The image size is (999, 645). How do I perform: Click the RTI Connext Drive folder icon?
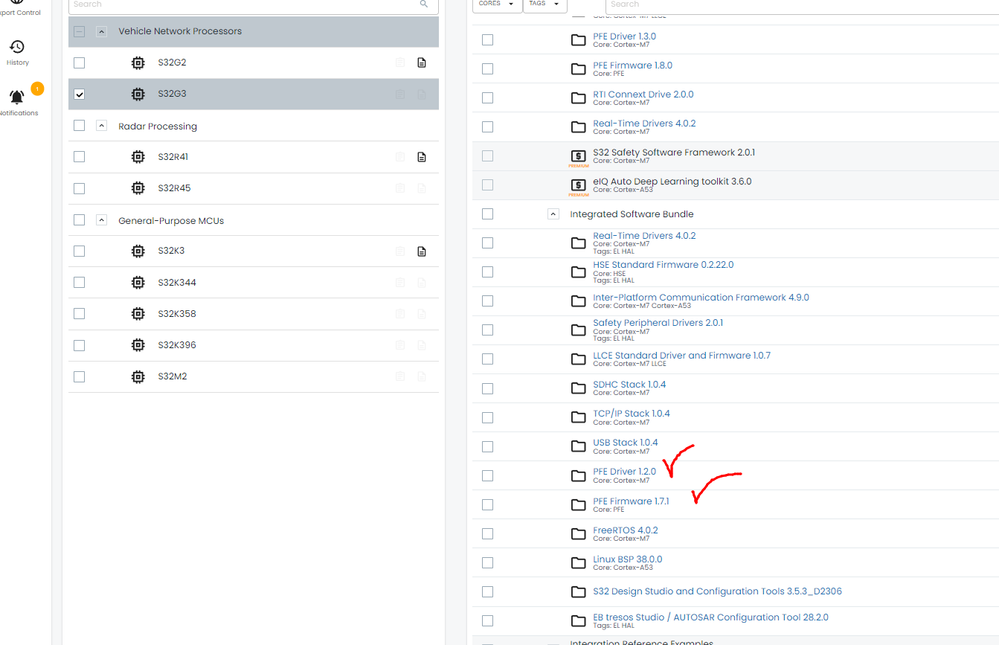(578, 98)
